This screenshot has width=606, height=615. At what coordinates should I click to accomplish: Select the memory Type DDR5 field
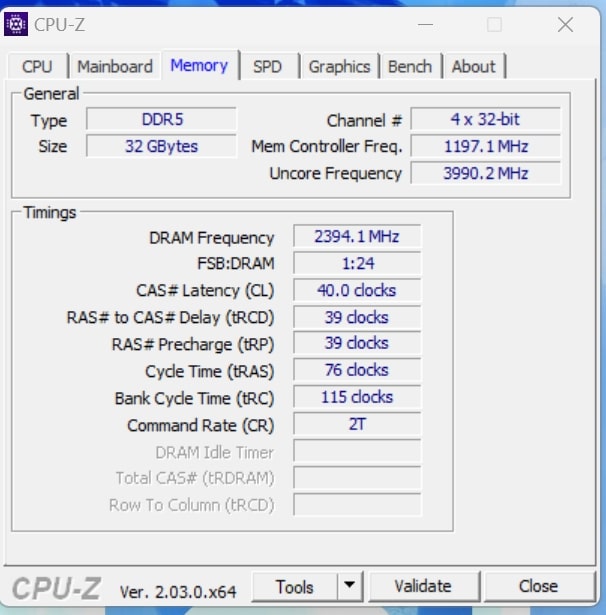162,120
